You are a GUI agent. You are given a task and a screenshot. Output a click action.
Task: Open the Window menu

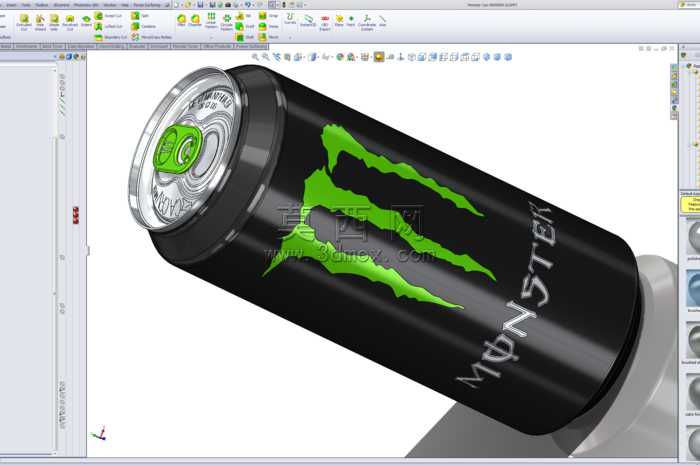coord(109,4)
